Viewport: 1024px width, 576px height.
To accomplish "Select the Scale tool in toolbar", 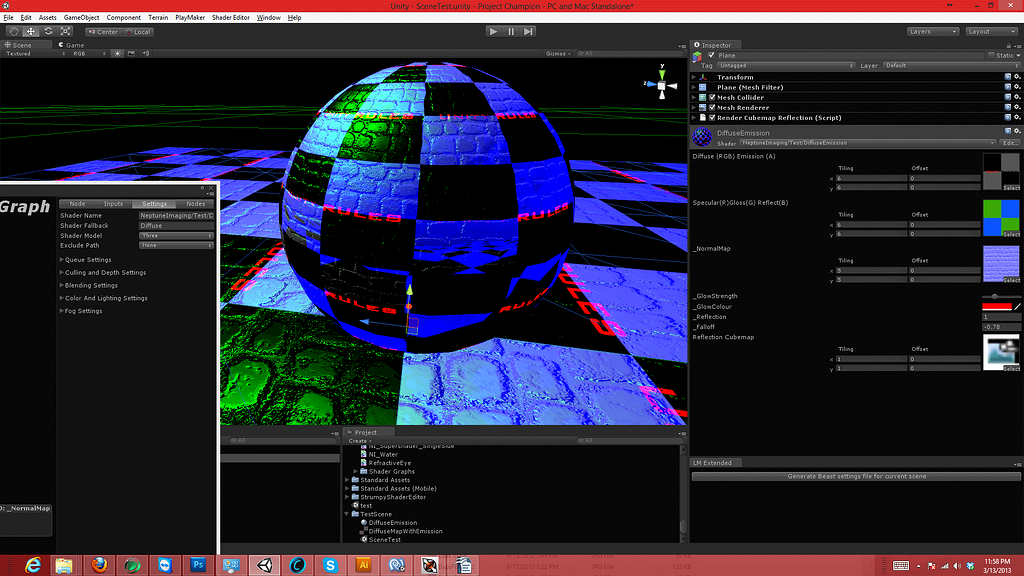I will click(x=65, y=31).
